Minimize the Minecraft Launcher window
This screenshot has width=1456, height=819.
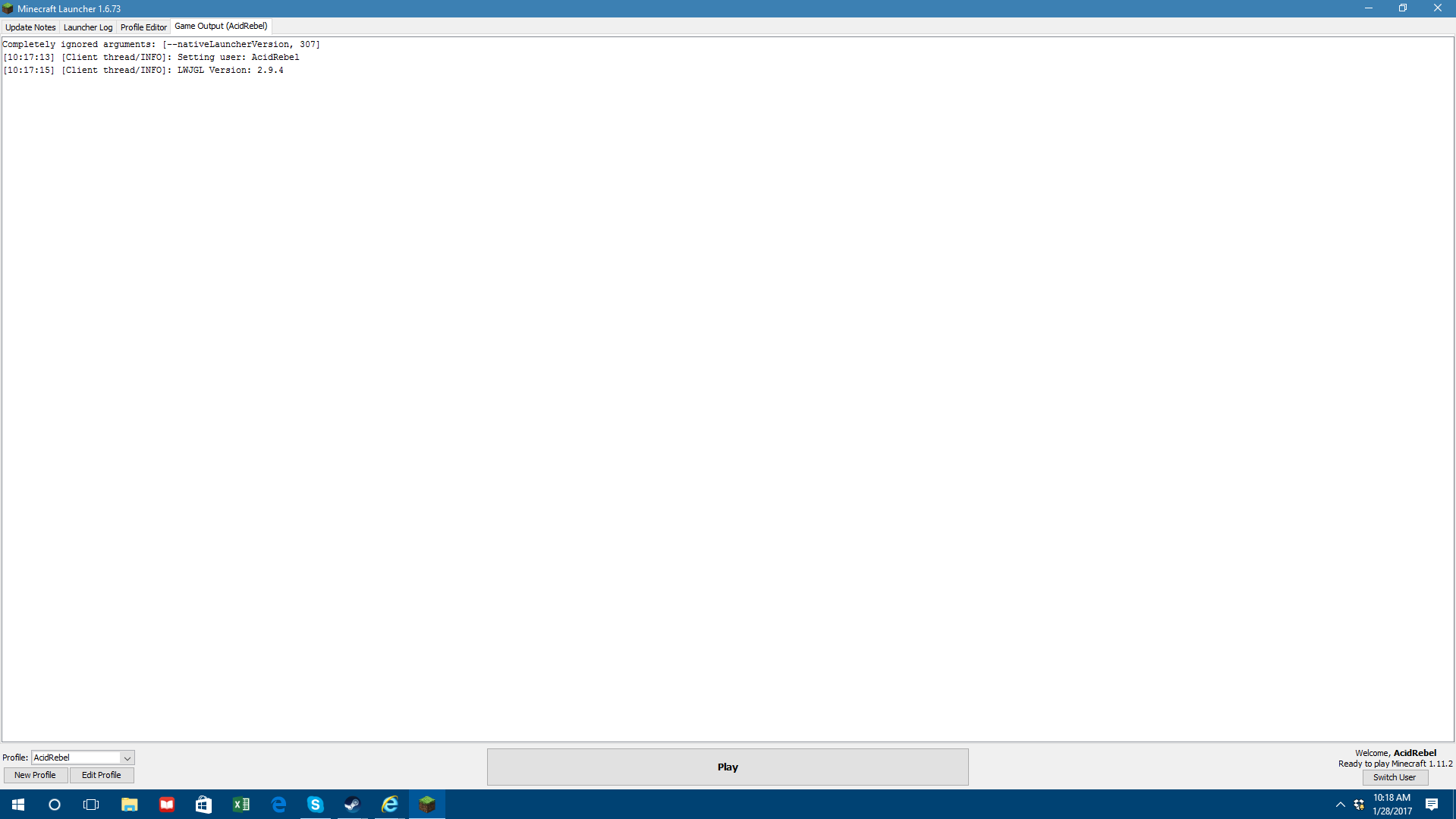tap(1369, 8)
